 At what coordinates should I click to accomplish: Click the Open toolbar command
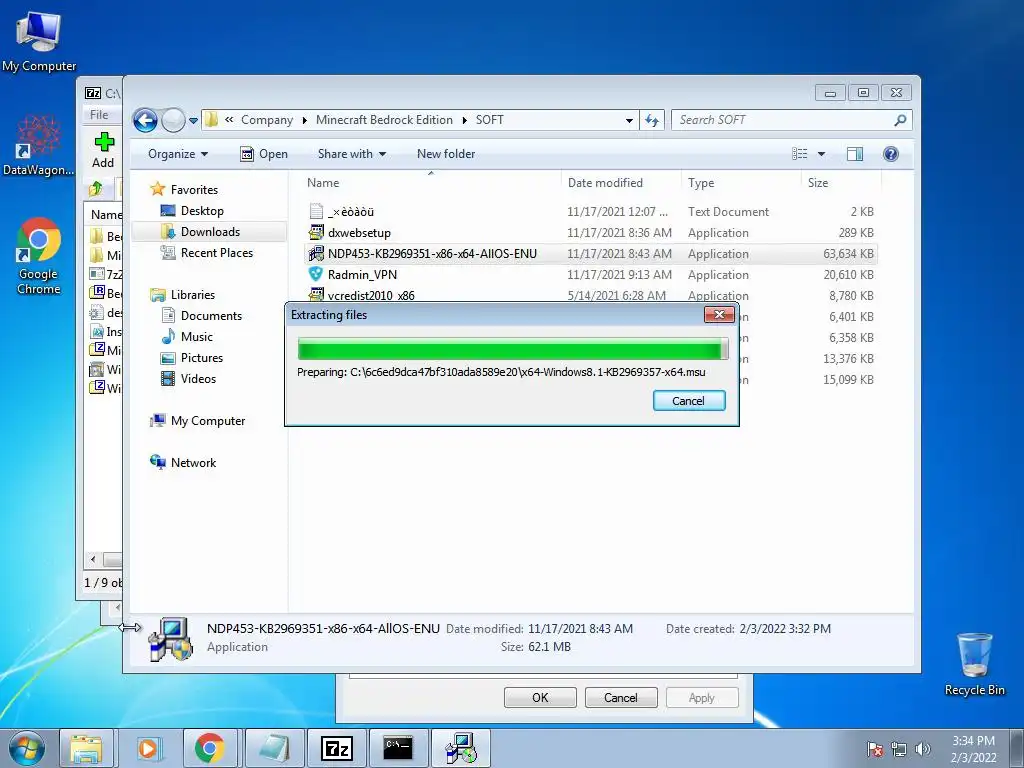[264, 154]
